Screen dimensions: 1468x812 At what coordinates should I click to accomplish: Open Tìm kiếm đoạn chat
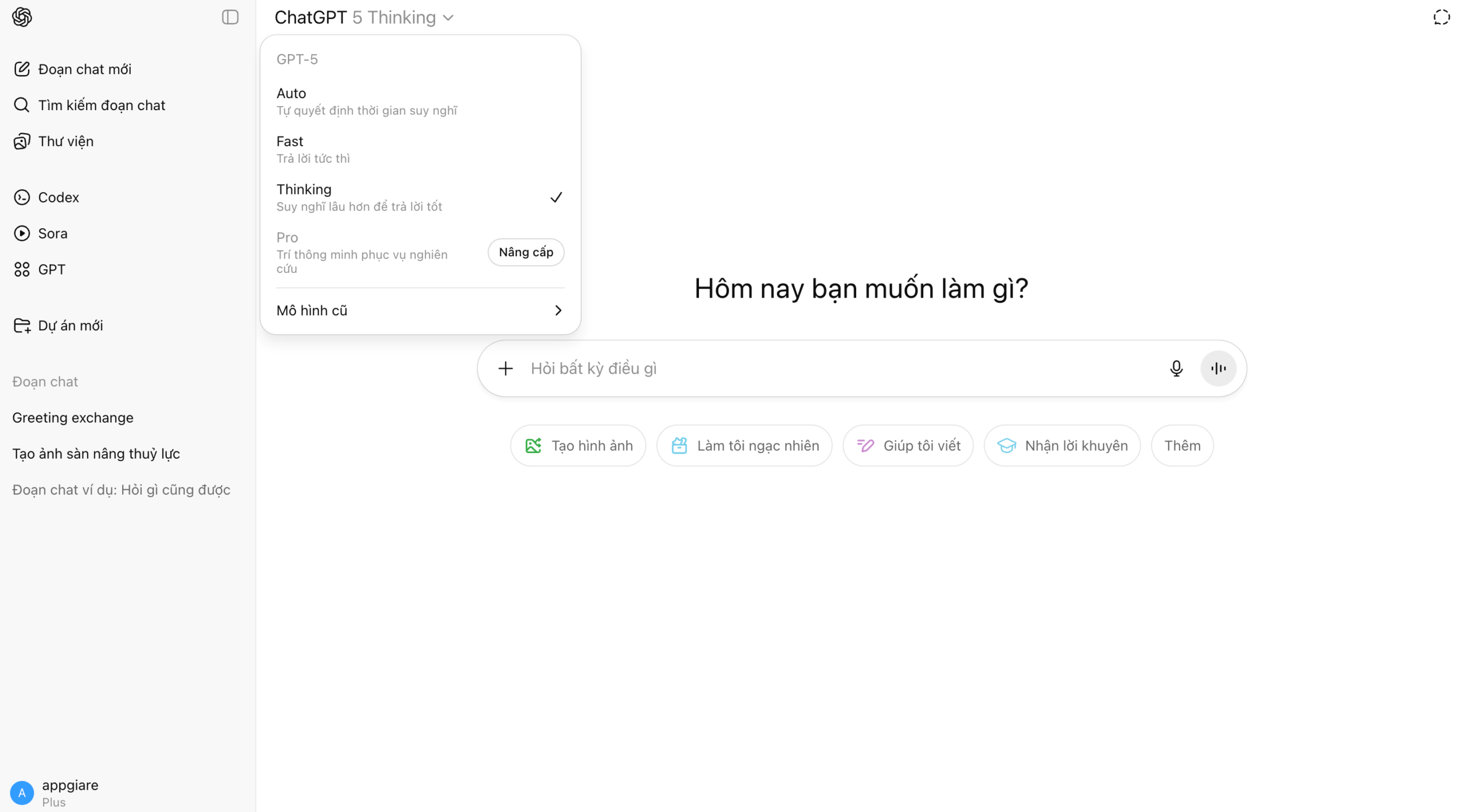[x=127, y=105]
